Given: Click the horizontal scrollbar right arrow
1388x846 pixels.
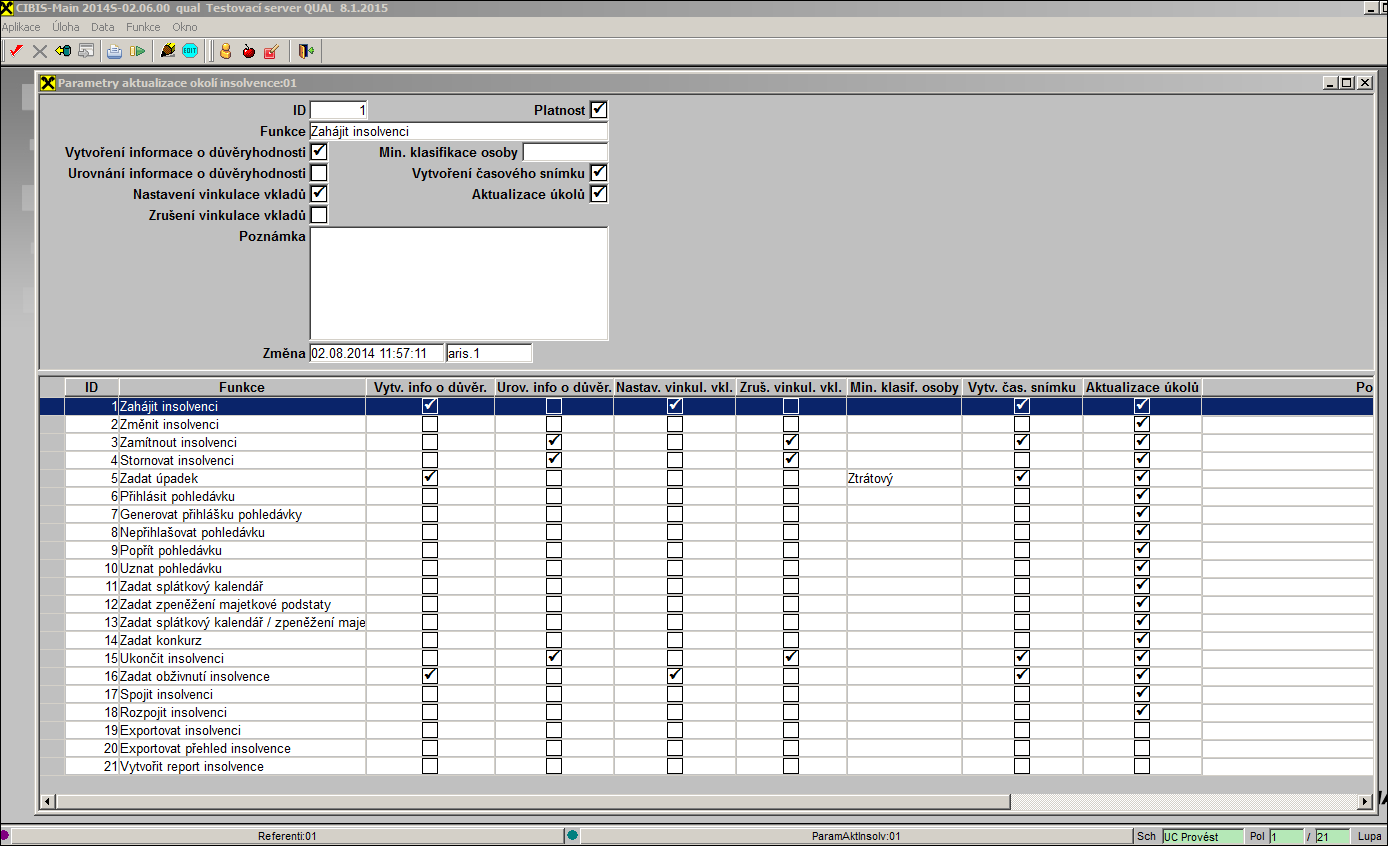Looking at the screenshot, I should coord(1365,801).
